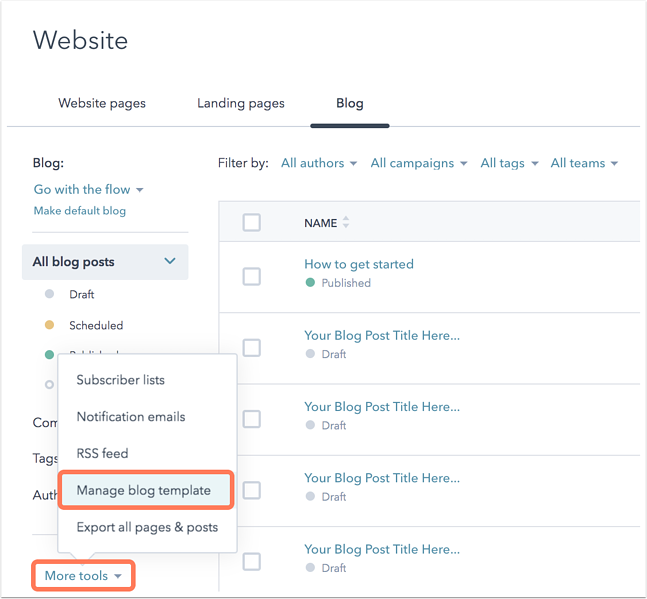Open the How to get started post
This screenshot has height=599, width=647.
click(x=358, y=264)
